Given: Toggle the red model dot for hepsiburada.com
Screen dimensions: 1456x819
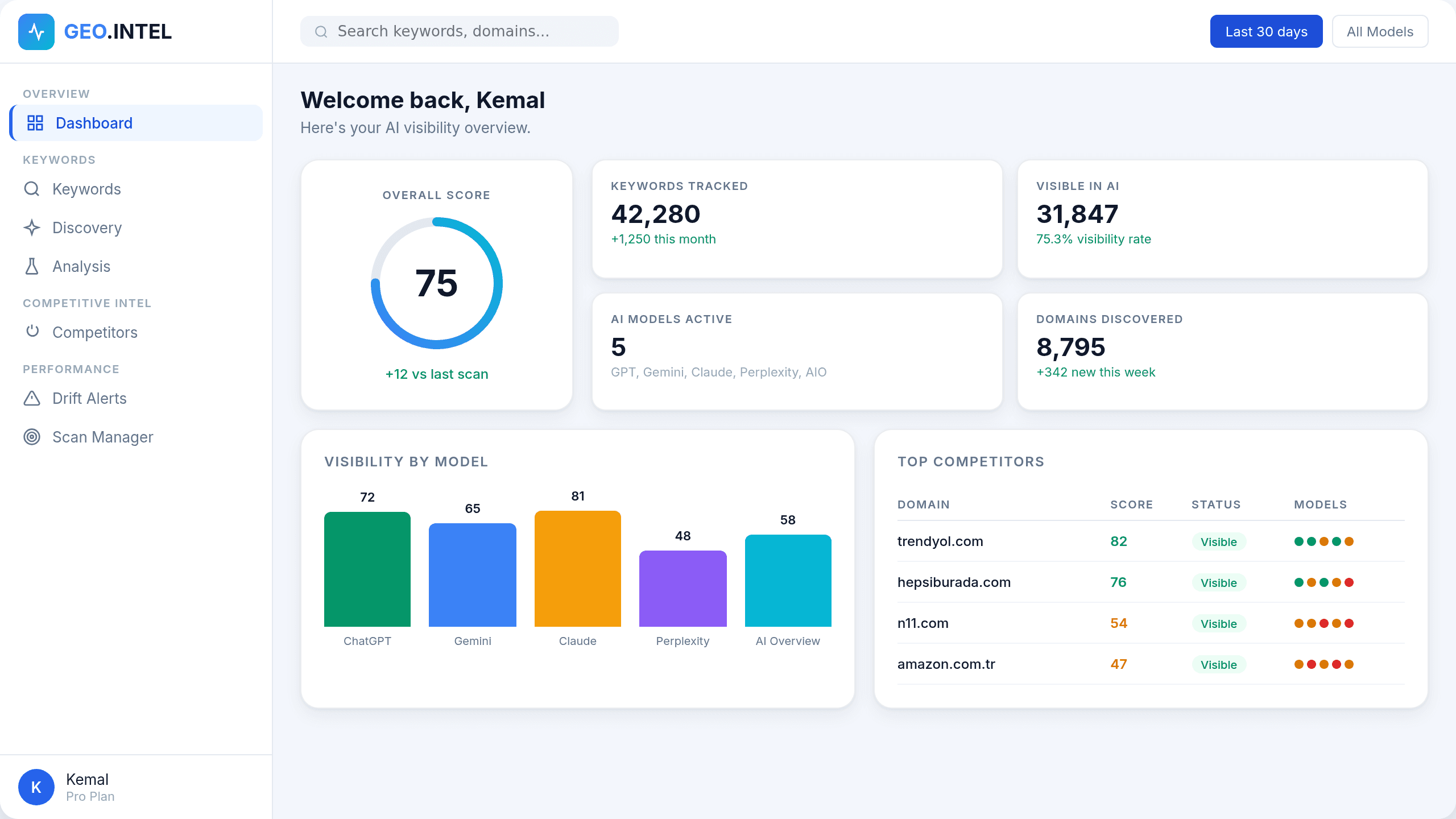Looking at the screenshot, I should (x=1349, y=582).
